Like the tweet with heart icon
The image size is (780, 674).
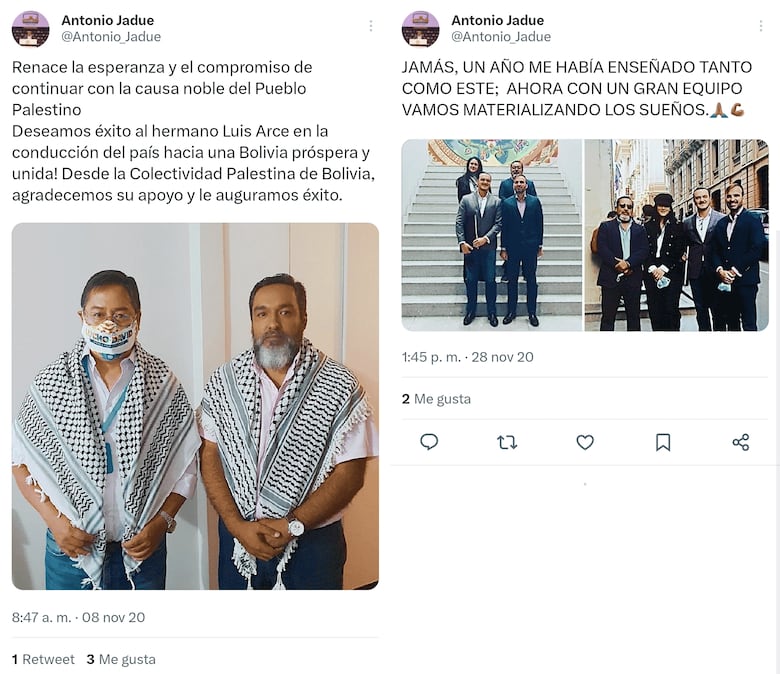pos(585,442)
